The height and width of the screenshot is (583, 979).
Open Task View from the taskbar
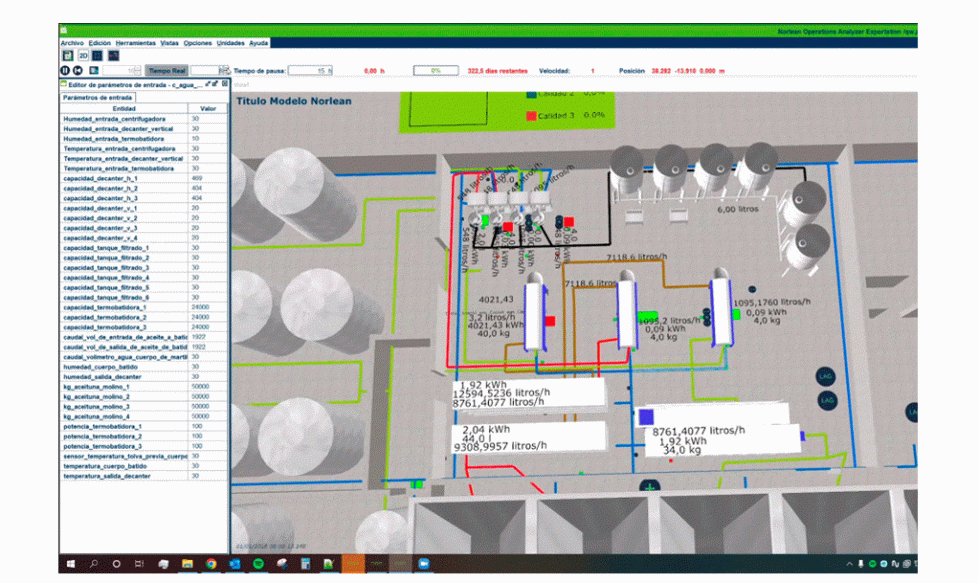click(139, 564)
